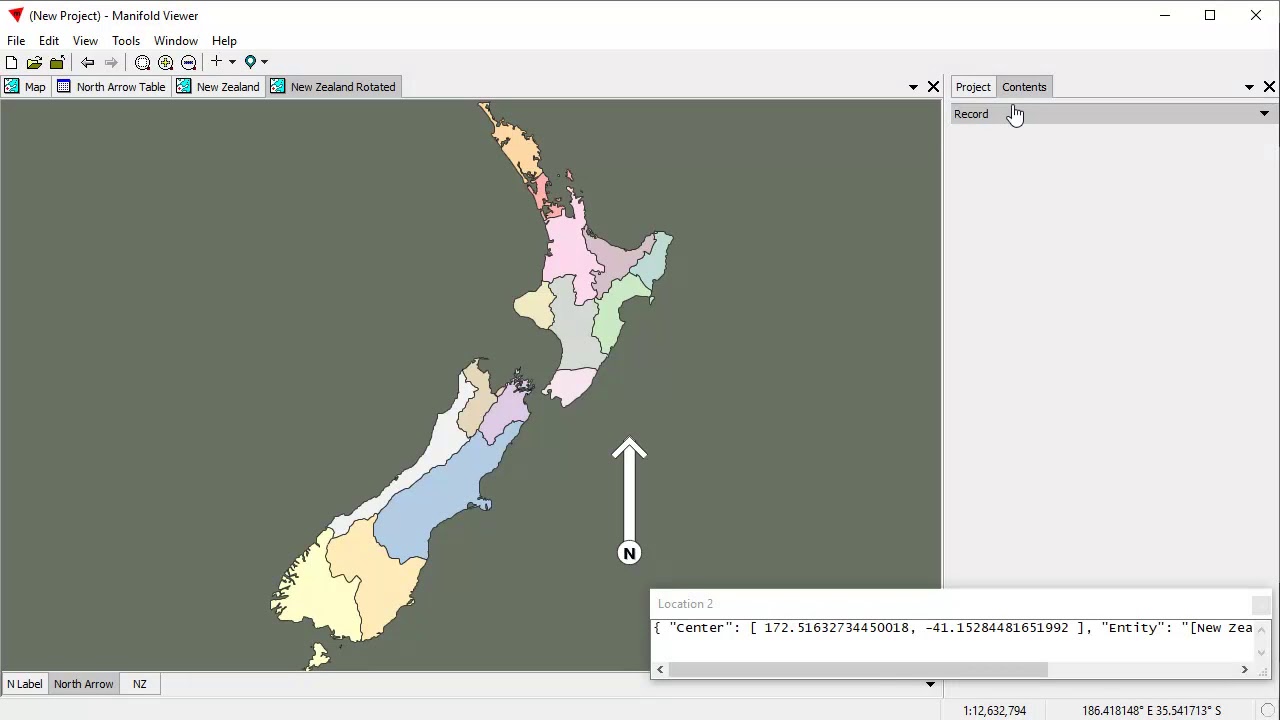Close the Location 2 popup box
Screen dimensions: 1280x720
point(1260,604)
